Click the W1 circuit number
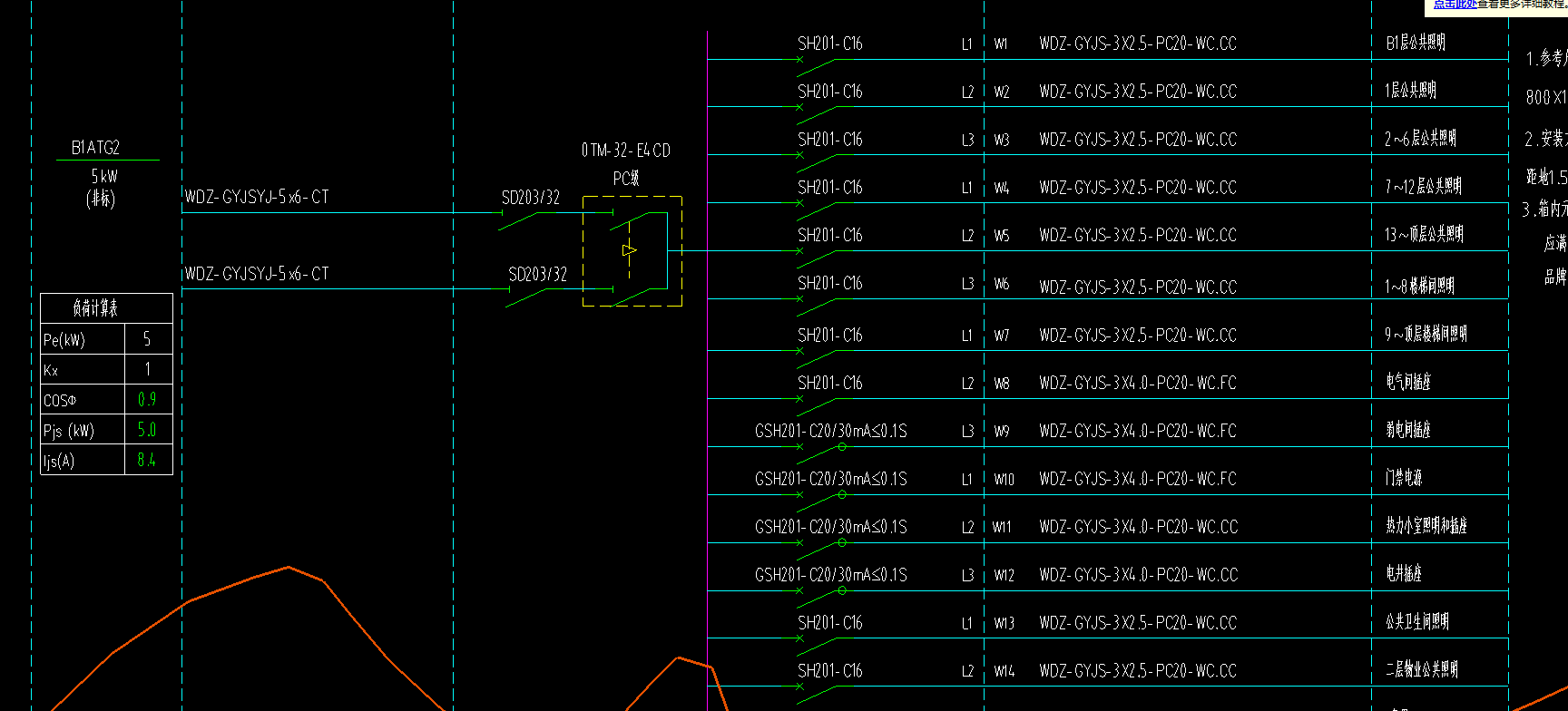Viewport: 1568px width, 711px height. (x=1001, y=44)
